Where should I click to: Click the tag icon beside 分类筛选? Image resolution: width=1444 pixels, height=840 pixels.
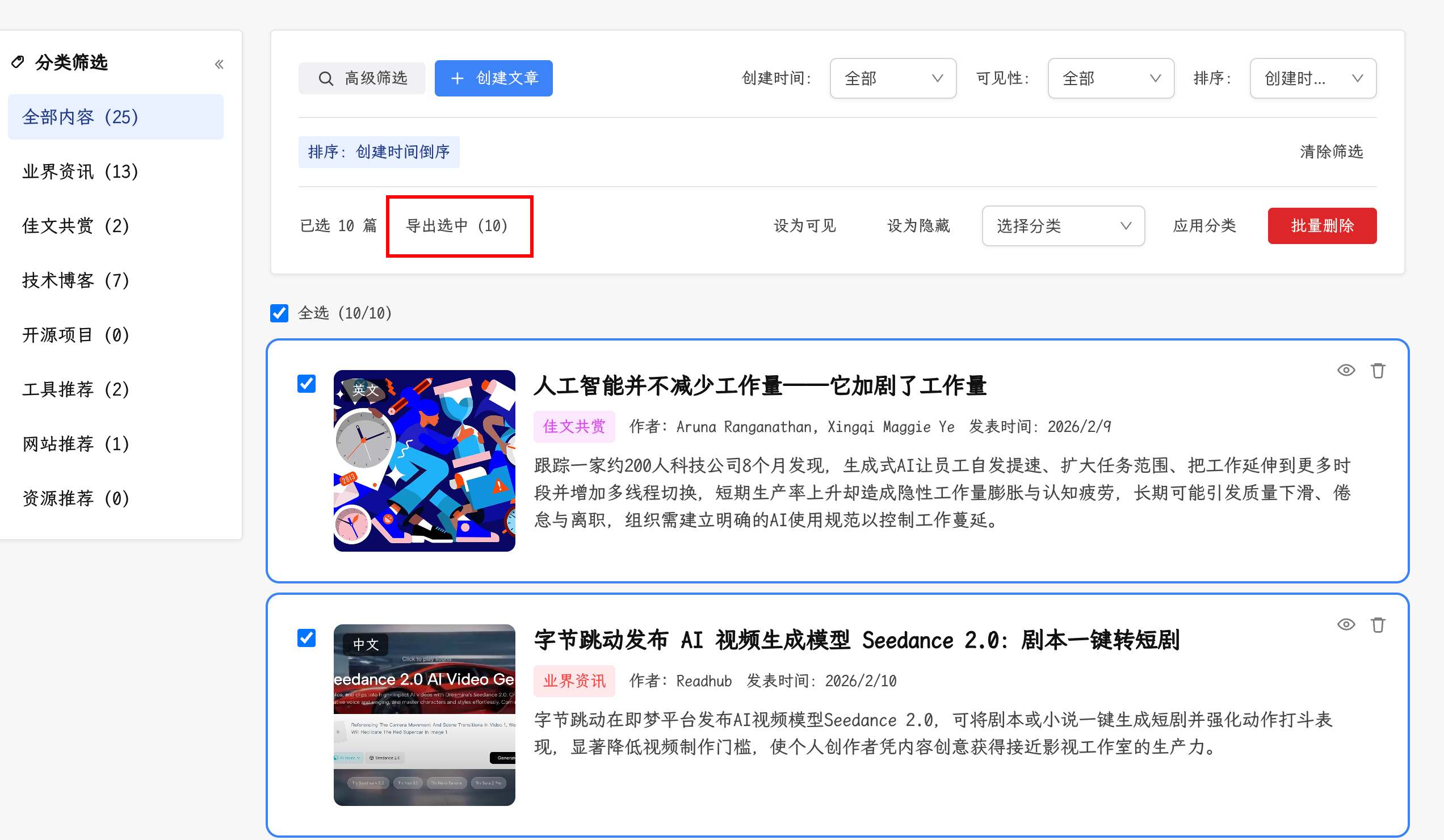(x=18, y=62)
